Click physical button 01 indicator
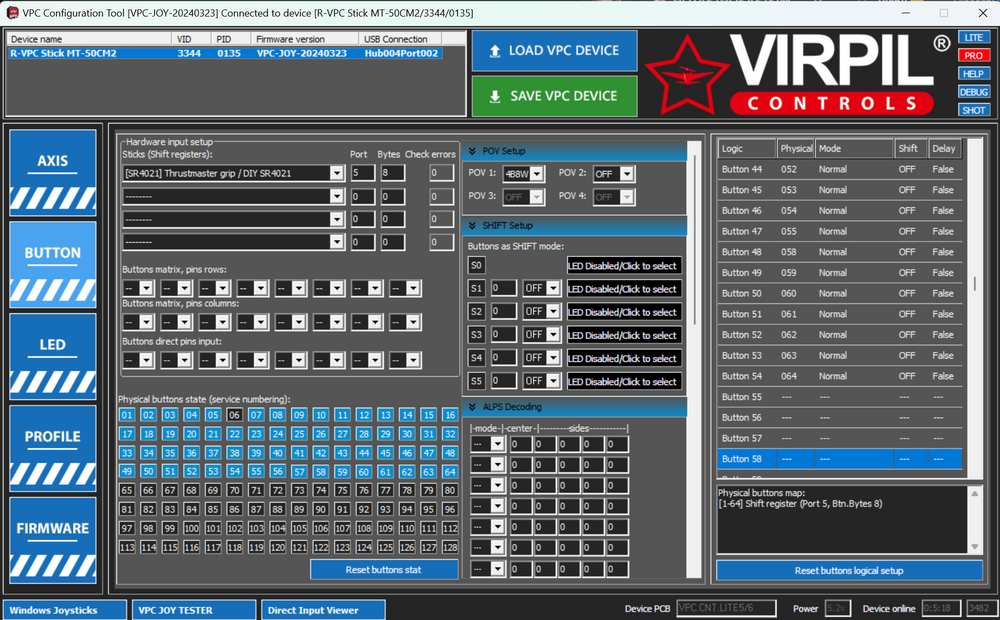Image resolution: width=1000 pixels, height=620 pixels. point(127,415)
